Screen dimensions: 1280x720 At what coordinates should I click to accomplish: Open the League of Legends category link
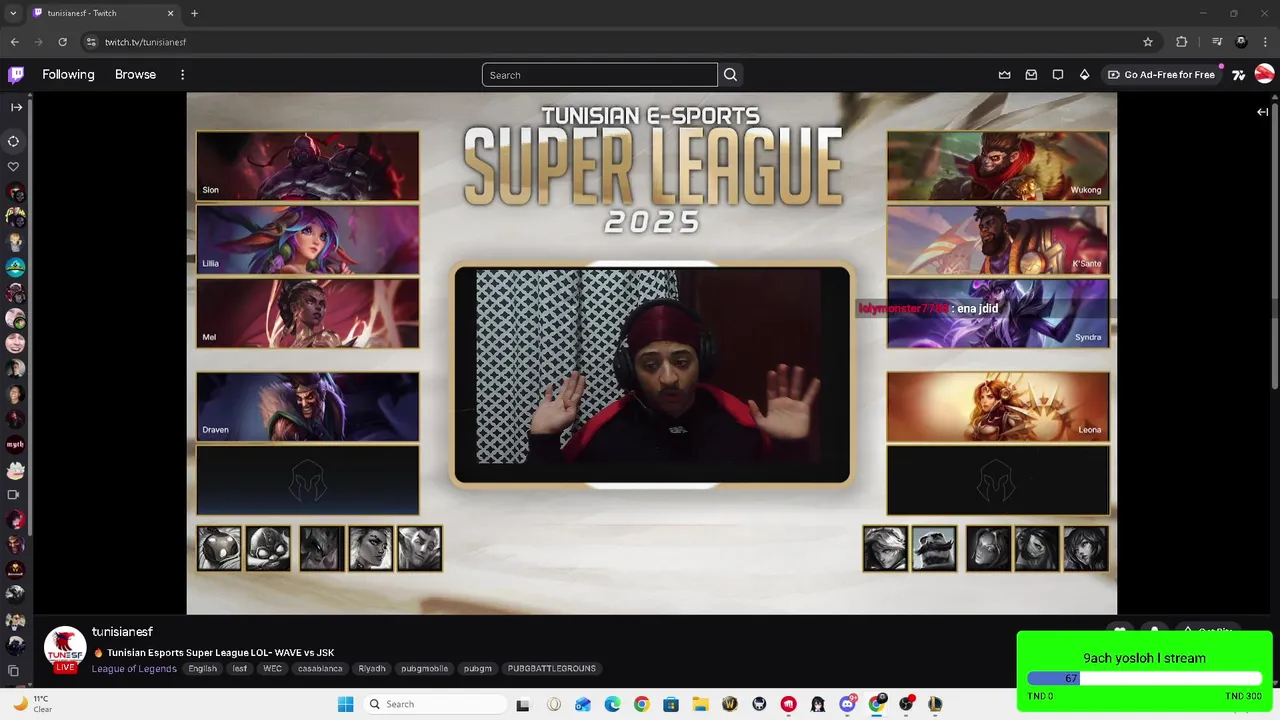tap(134, 669)
